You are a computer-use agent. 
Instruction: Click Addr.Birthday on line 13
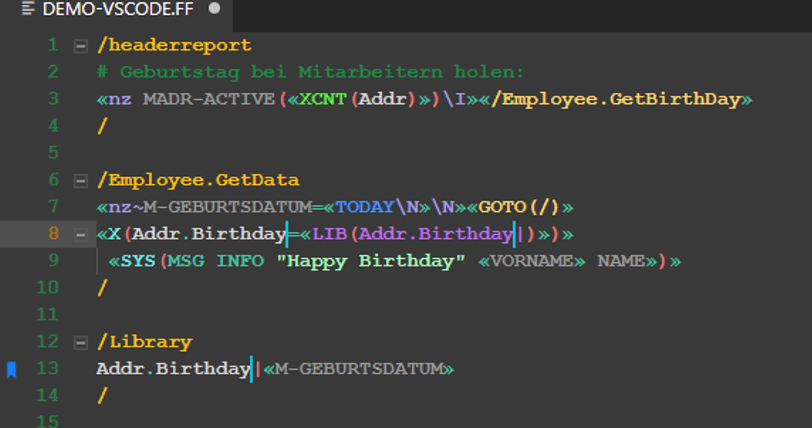[x=173, y=369]
